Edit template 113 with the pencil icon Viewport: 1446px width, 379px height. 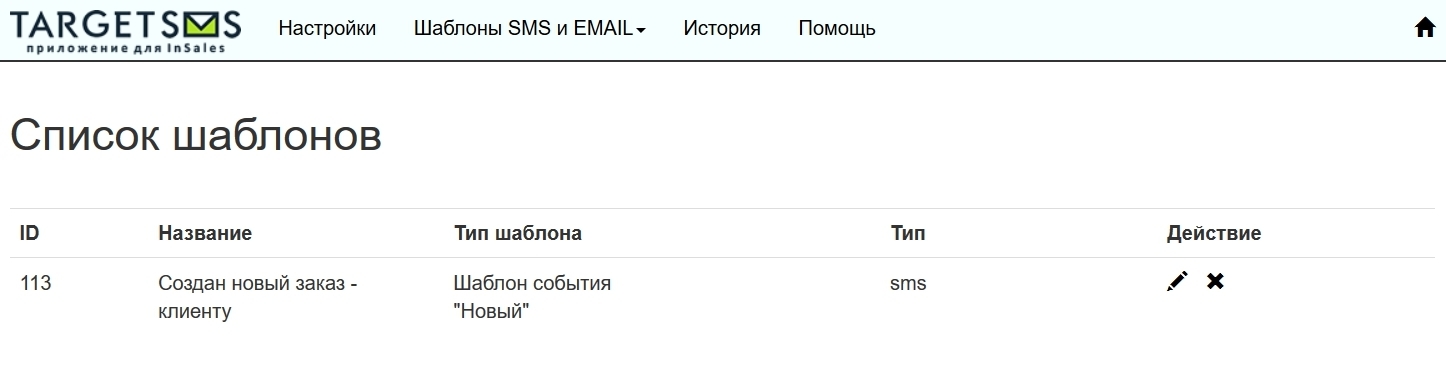[1178, 282]
